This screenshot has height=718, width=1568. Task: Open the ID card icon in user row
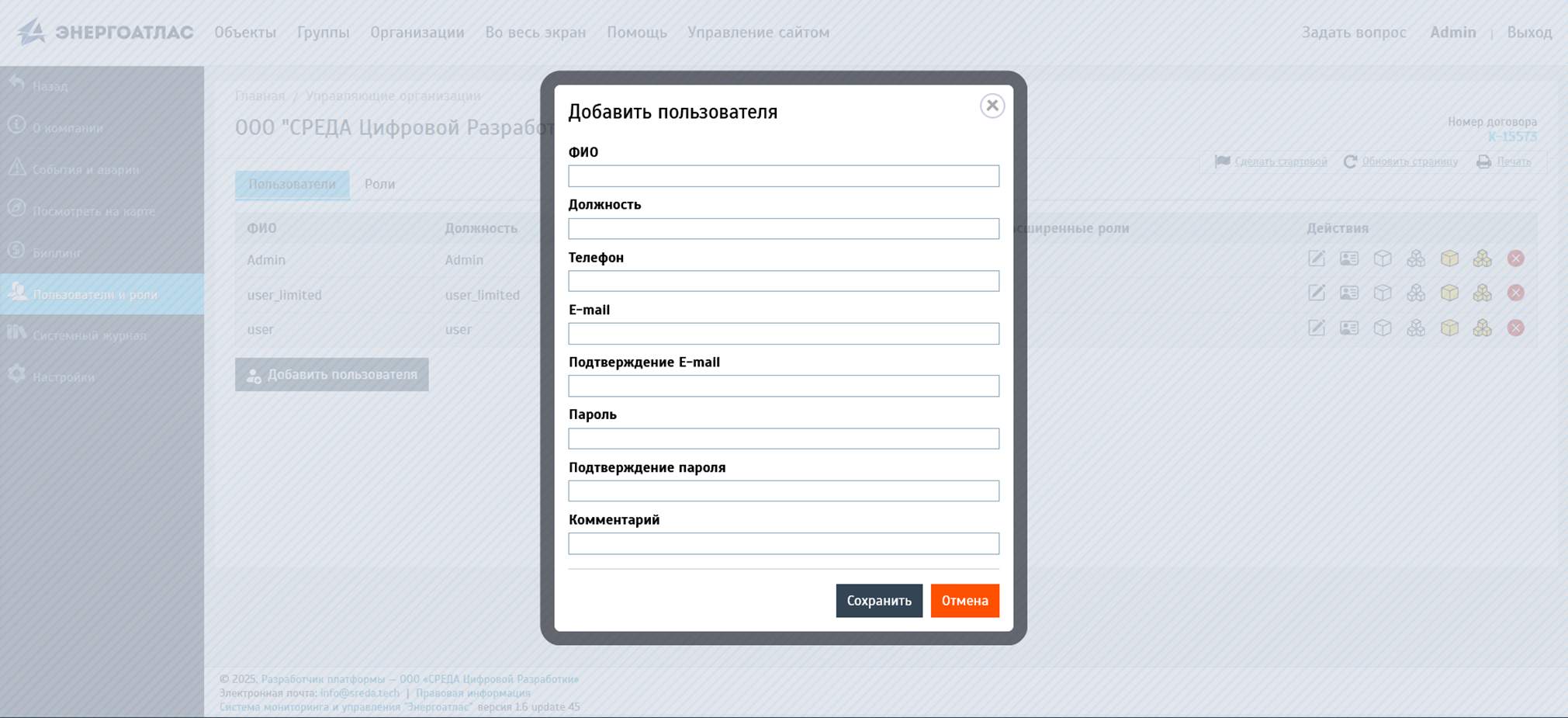click(1349, 328)
